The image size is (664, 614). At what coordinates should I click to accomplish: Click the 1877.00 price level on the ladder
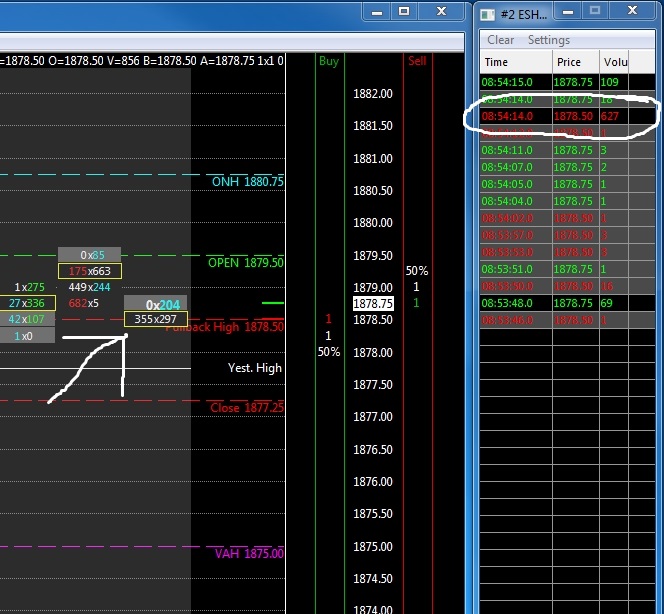pyautogui.click(x=373, y=417)
